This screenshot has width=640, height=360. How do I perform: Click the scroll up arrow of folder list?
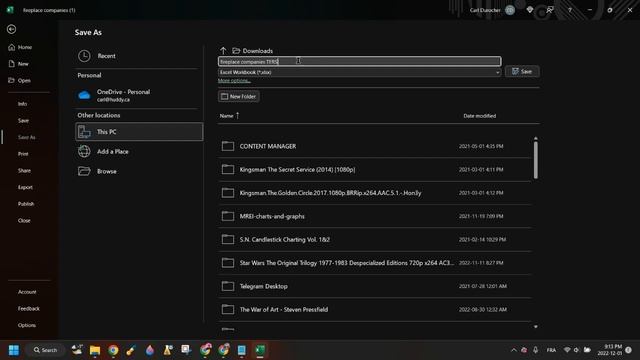point(536,138)
